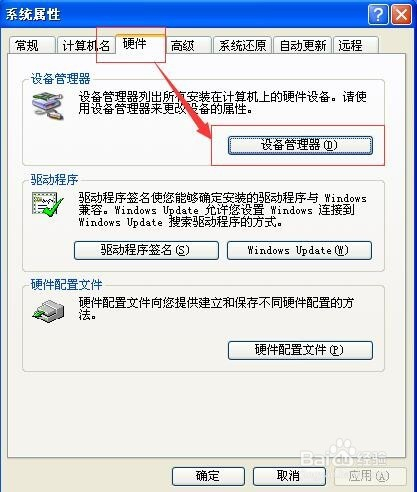The image size is (417, 492).
Task: Click the hardware profiles drive icon
Action: (x=48, y=311)
